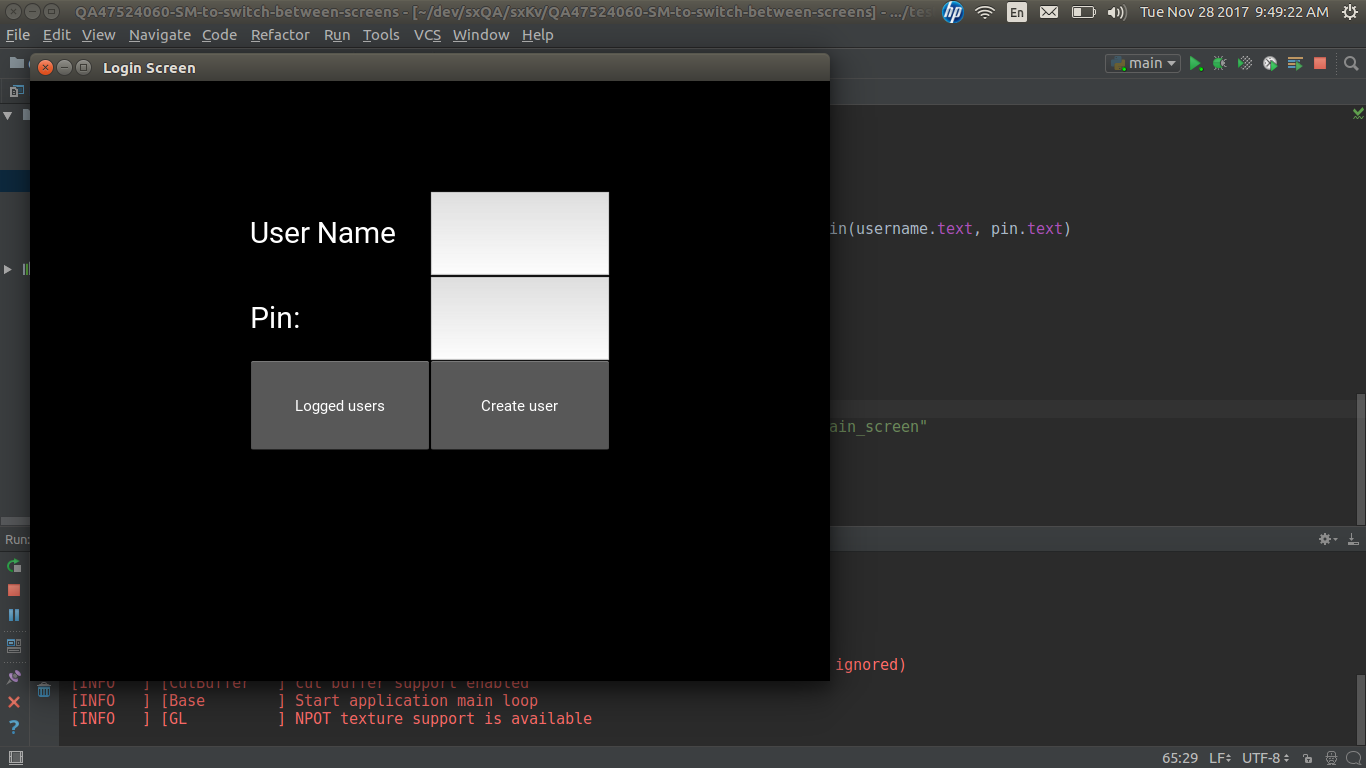Toggle the Pin Tab icon in Run panel

point(14,677)
